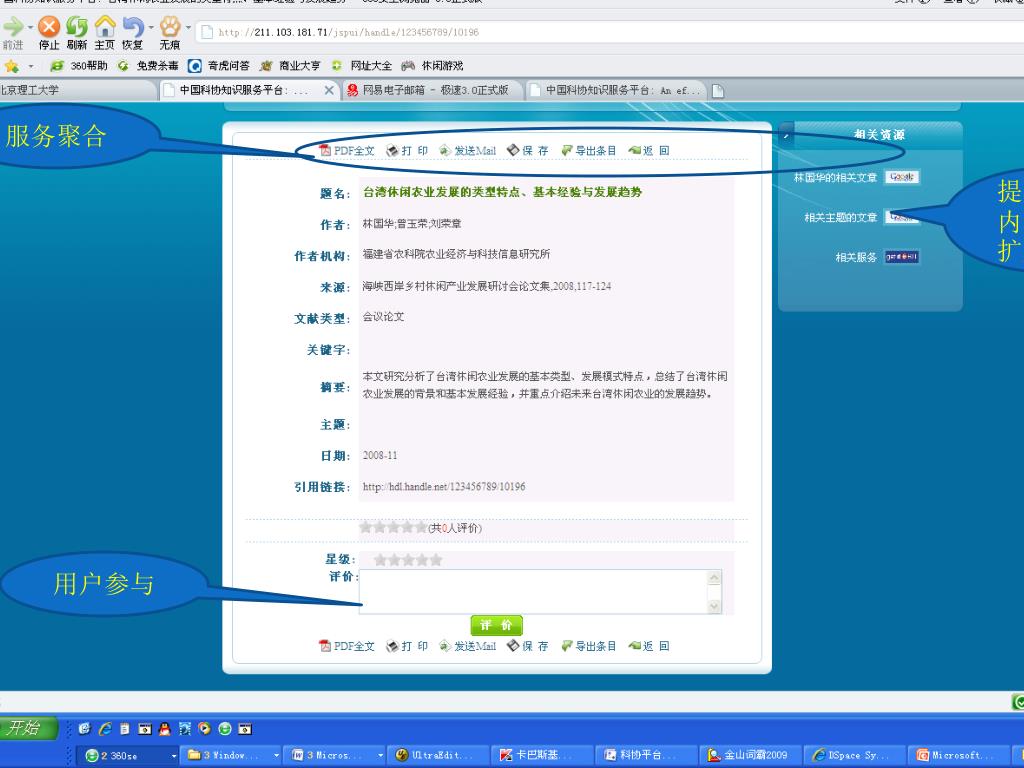
Task: Open Microsoft Word taskbar group
Action: 335,756
